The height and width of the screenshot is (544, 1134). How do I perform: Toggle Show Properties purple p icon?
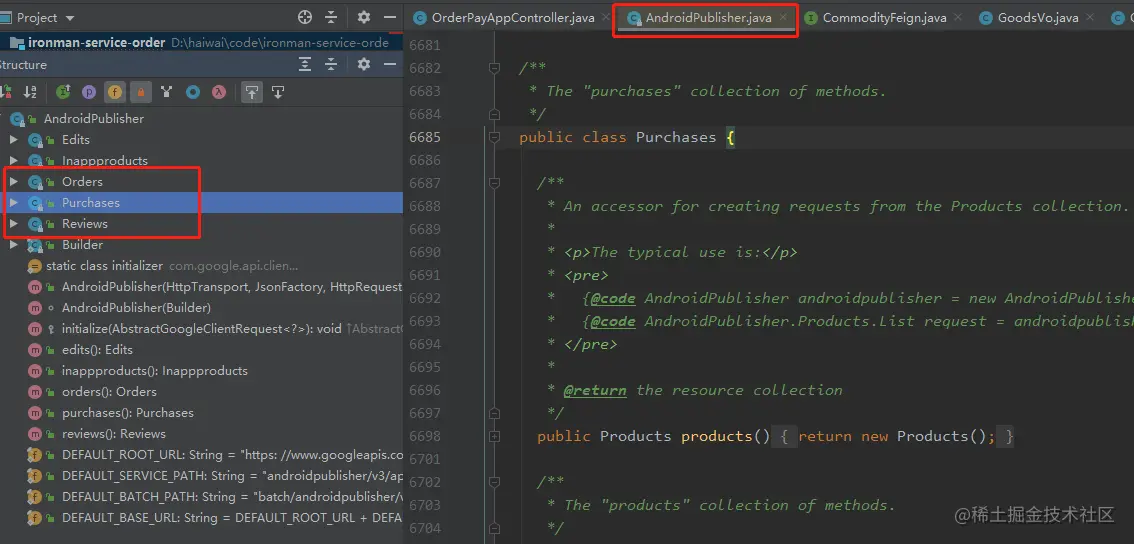tap(89, 92)
